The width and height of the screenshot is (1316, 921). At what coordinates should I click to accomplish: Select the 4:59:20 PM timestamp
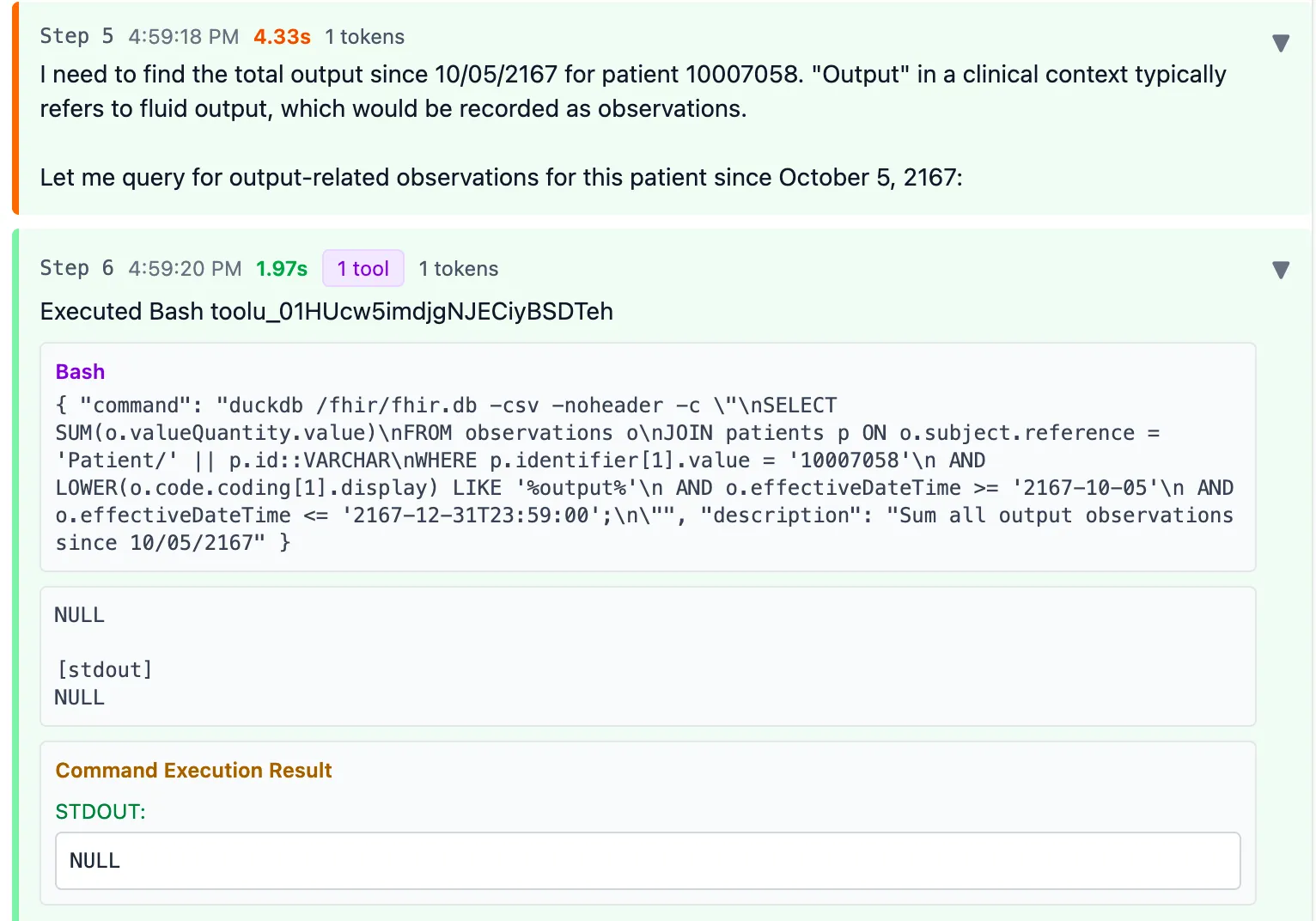click(x=185, y=269)
